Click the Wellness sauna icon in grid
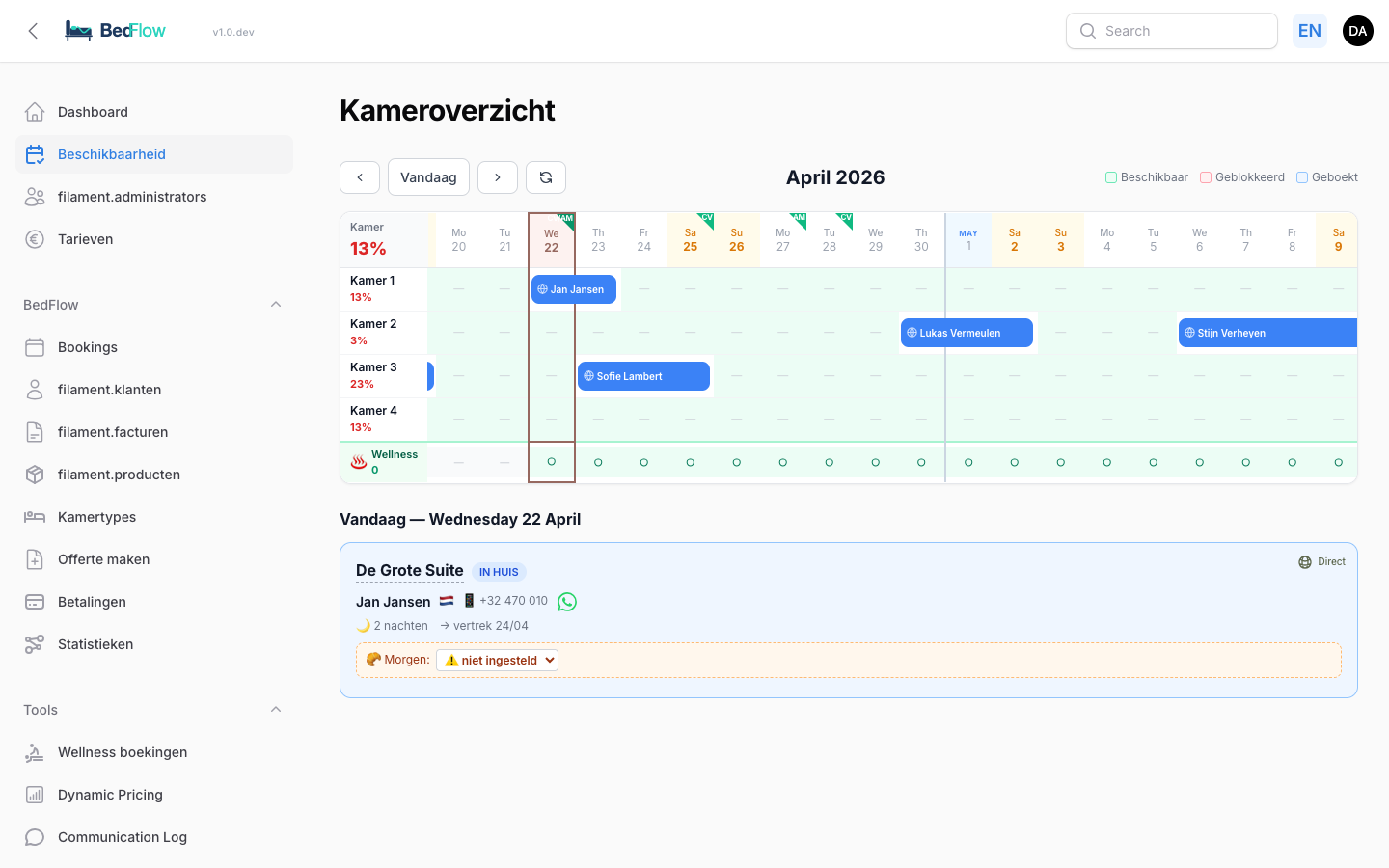Screen dimensions: 1389x868 coord(359,462)
